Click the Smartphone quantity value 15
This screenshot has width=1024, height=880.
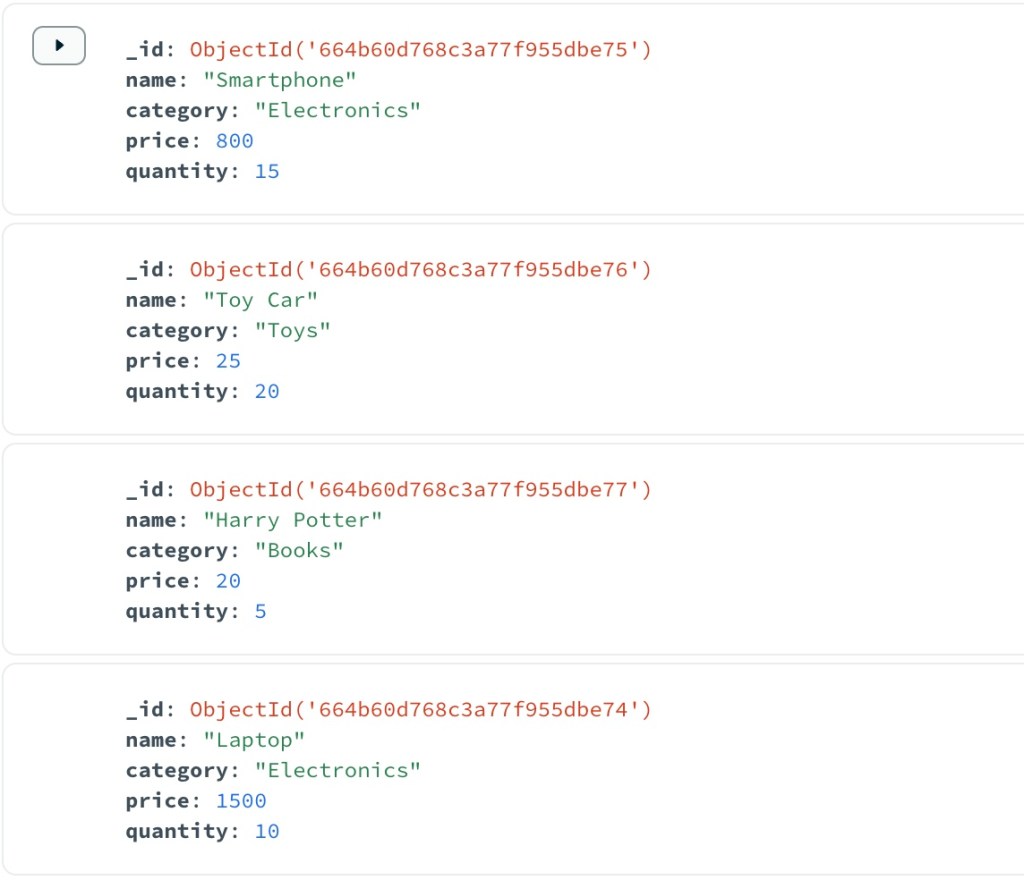267,171
